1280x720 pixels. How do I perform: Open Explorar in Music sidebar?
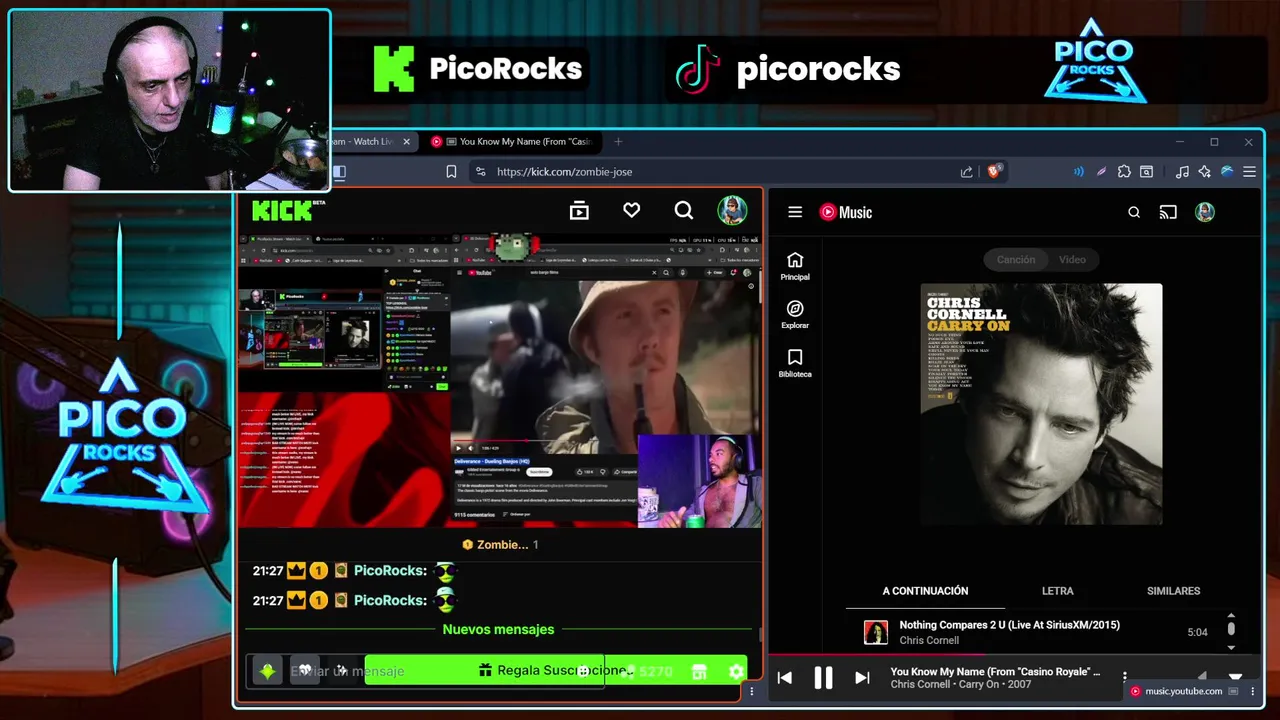pos(795,315)
